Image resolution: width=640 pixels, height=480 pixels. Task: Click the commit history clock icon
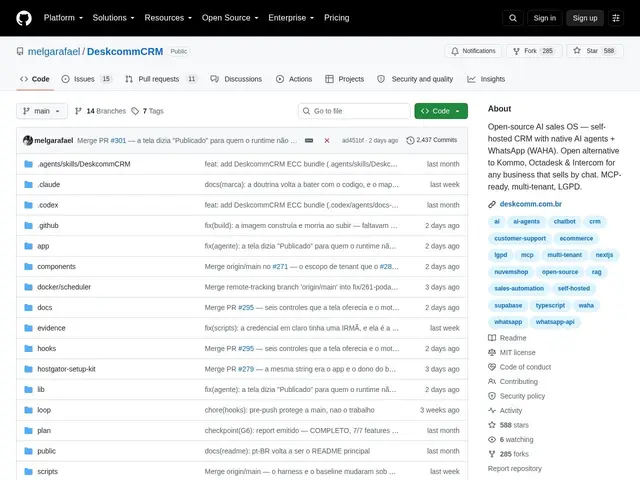(410, 140)
